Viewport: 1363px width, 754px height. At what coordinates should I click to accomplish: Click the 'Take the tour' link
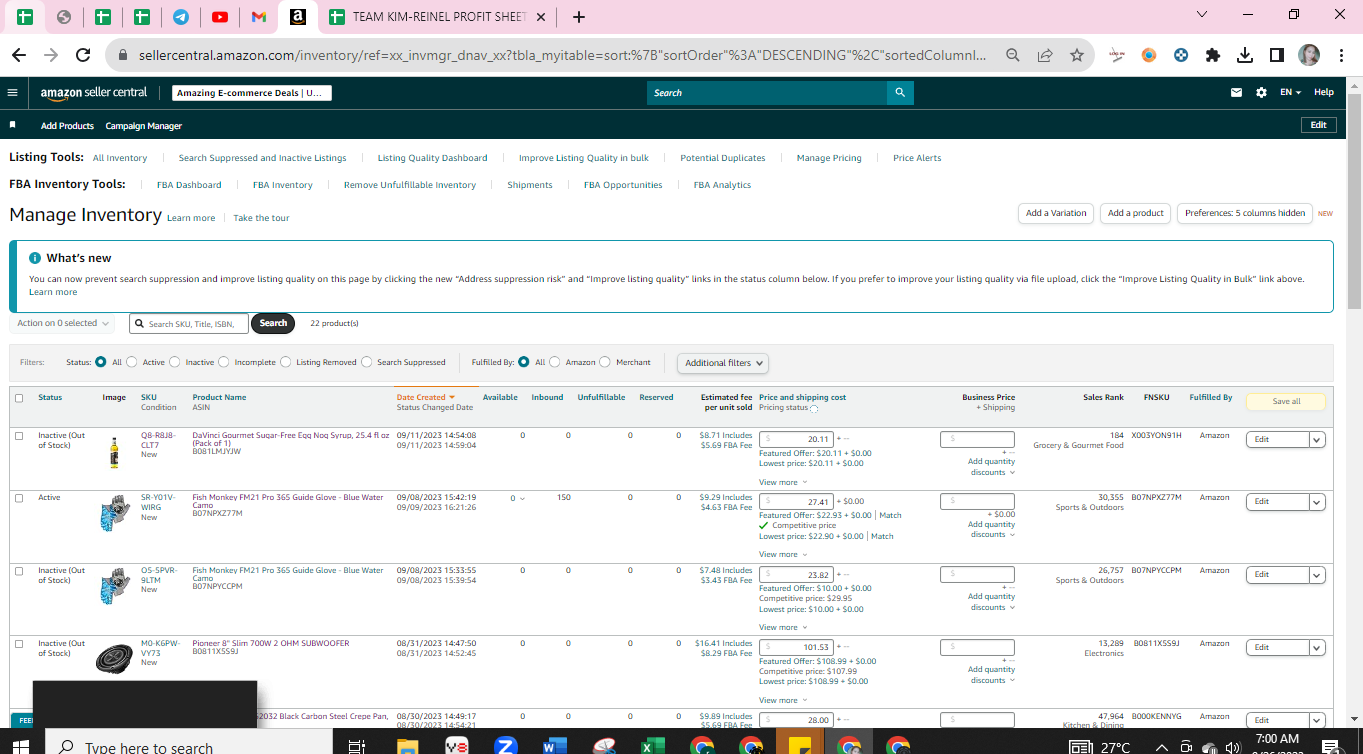261,218
